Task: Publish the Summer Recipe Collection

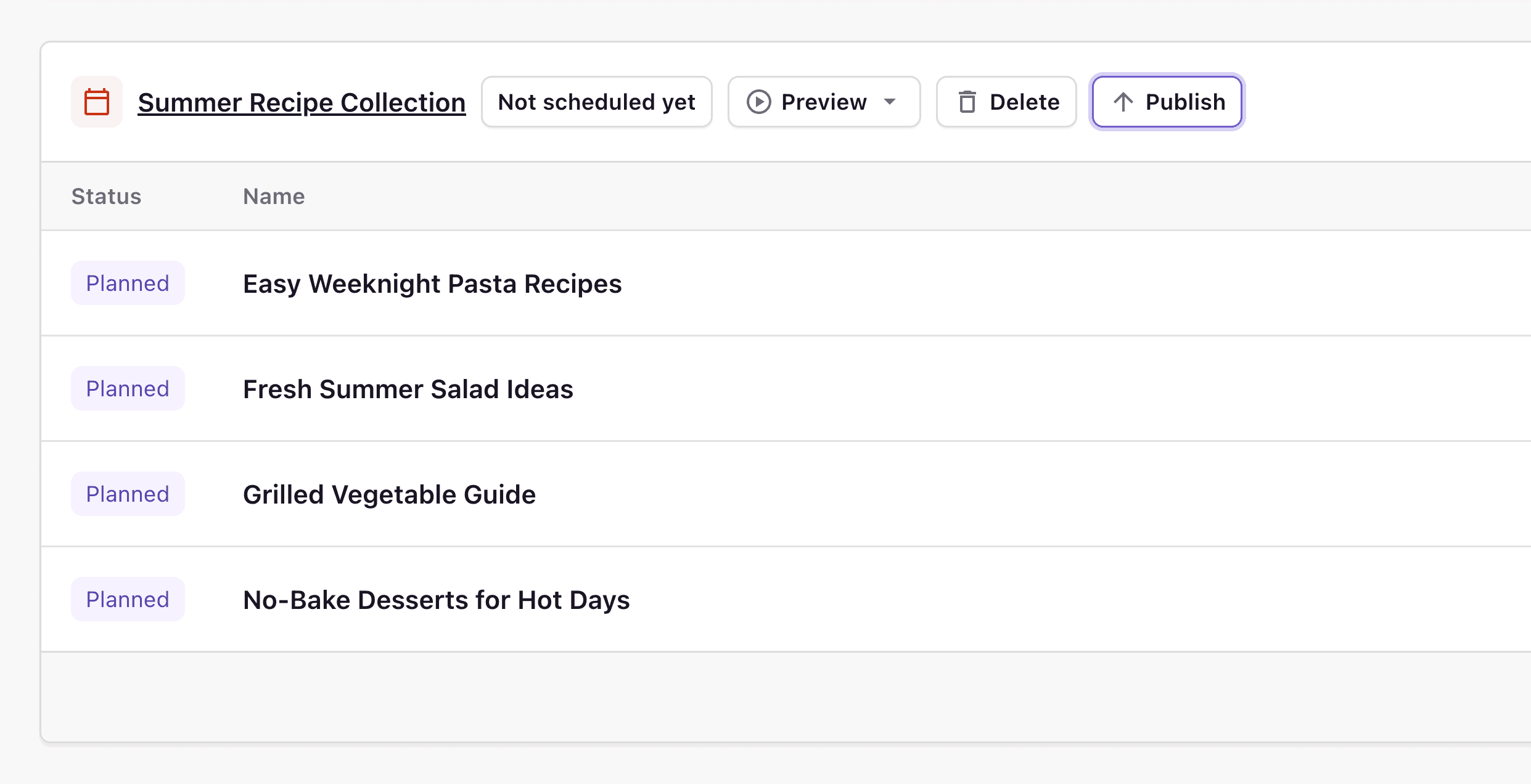Action: coord(1166,102)
